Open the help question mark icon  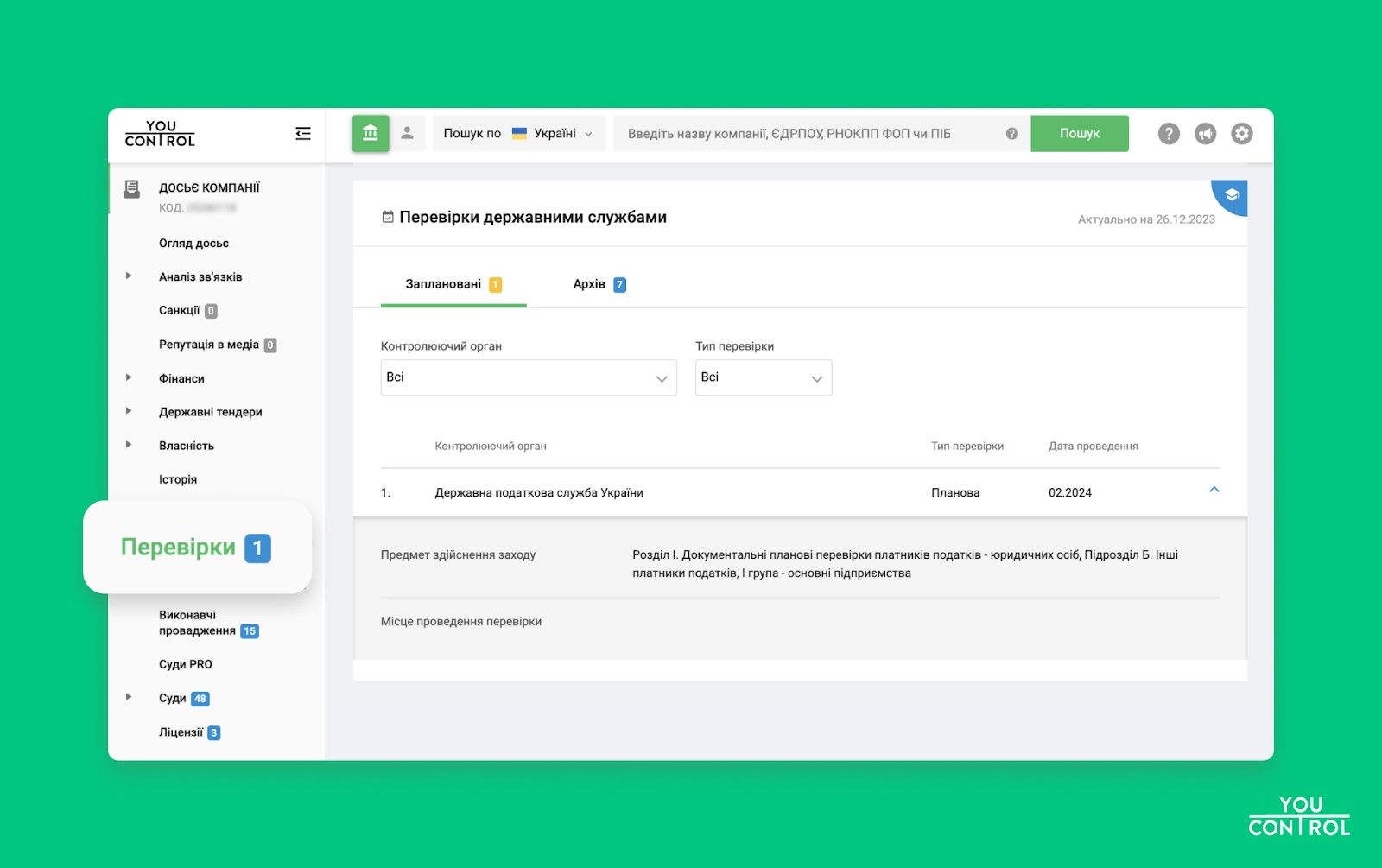[1169, 133]
